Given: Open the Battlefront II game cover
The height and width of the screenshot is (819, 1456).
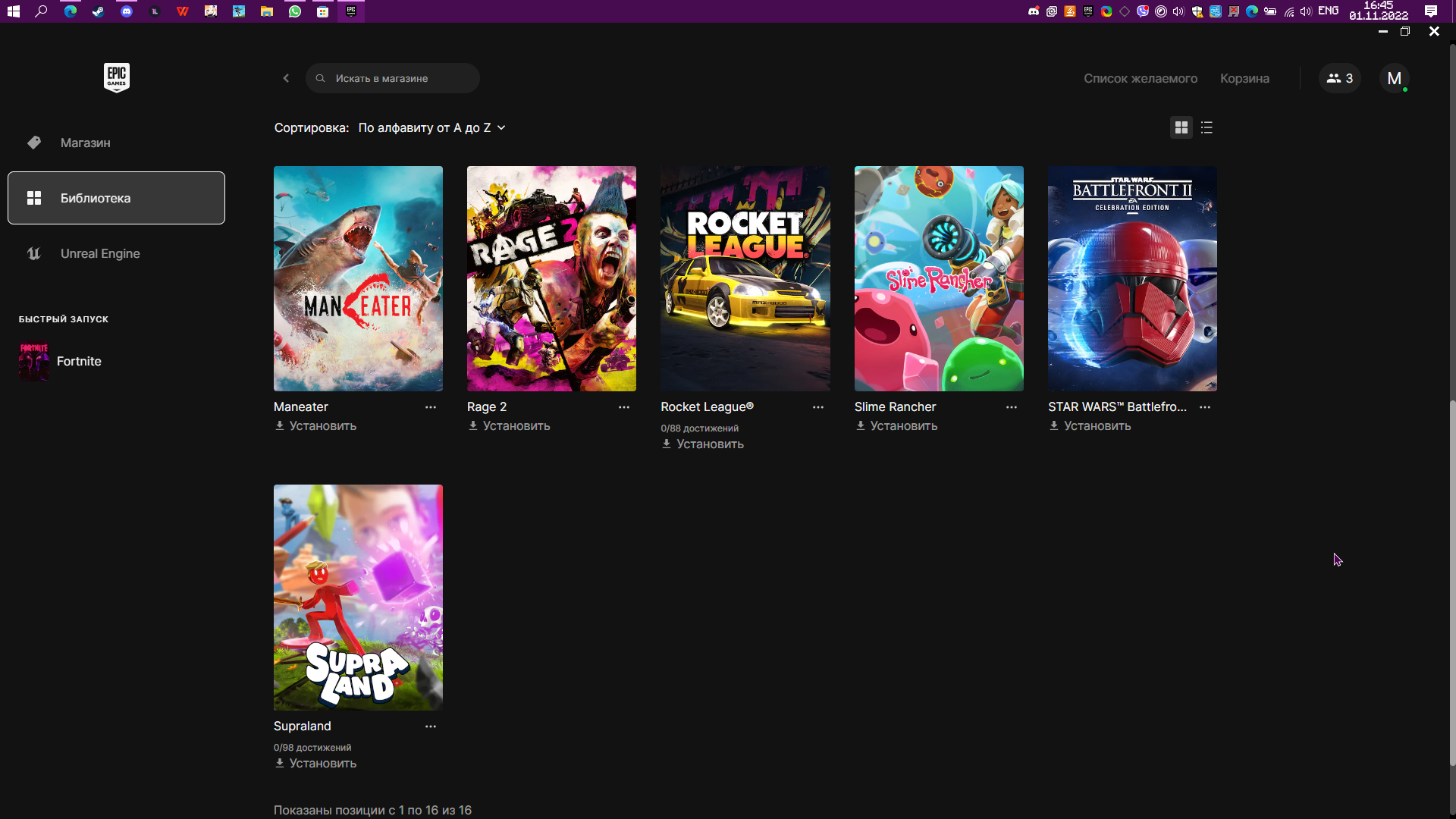Looking at the screenshot, I should point(1132,278).
